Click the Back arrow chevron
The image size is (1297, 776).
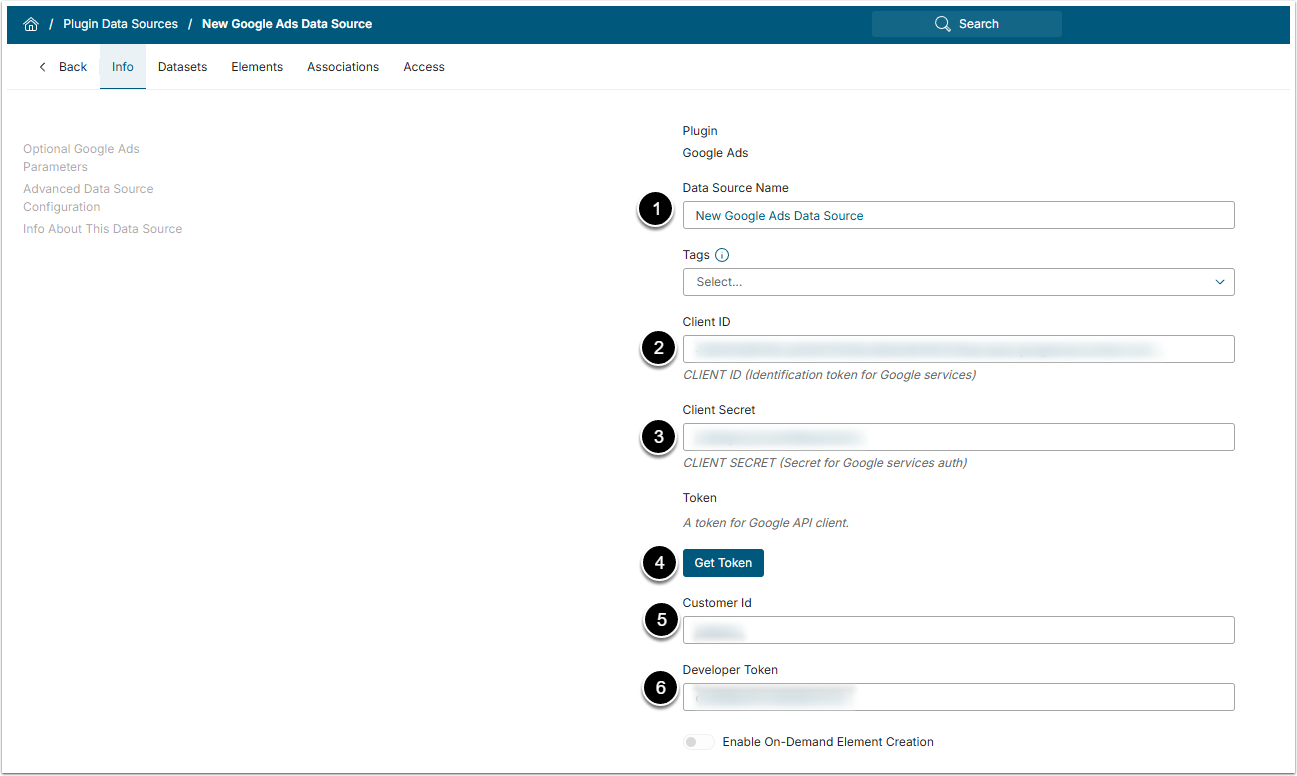(x=42, y=67)
